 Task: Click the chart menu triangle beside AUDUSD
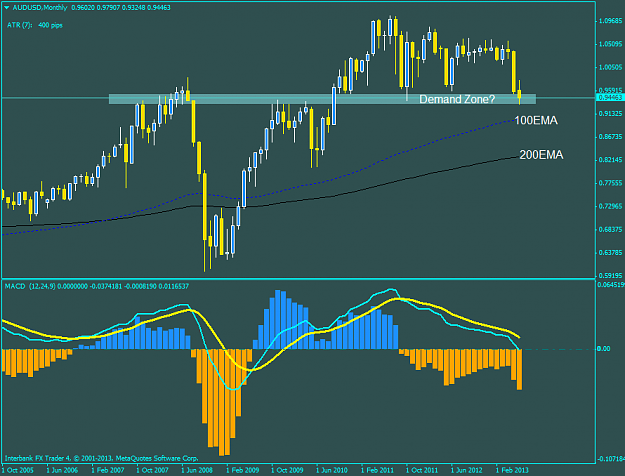click(6, 8)
